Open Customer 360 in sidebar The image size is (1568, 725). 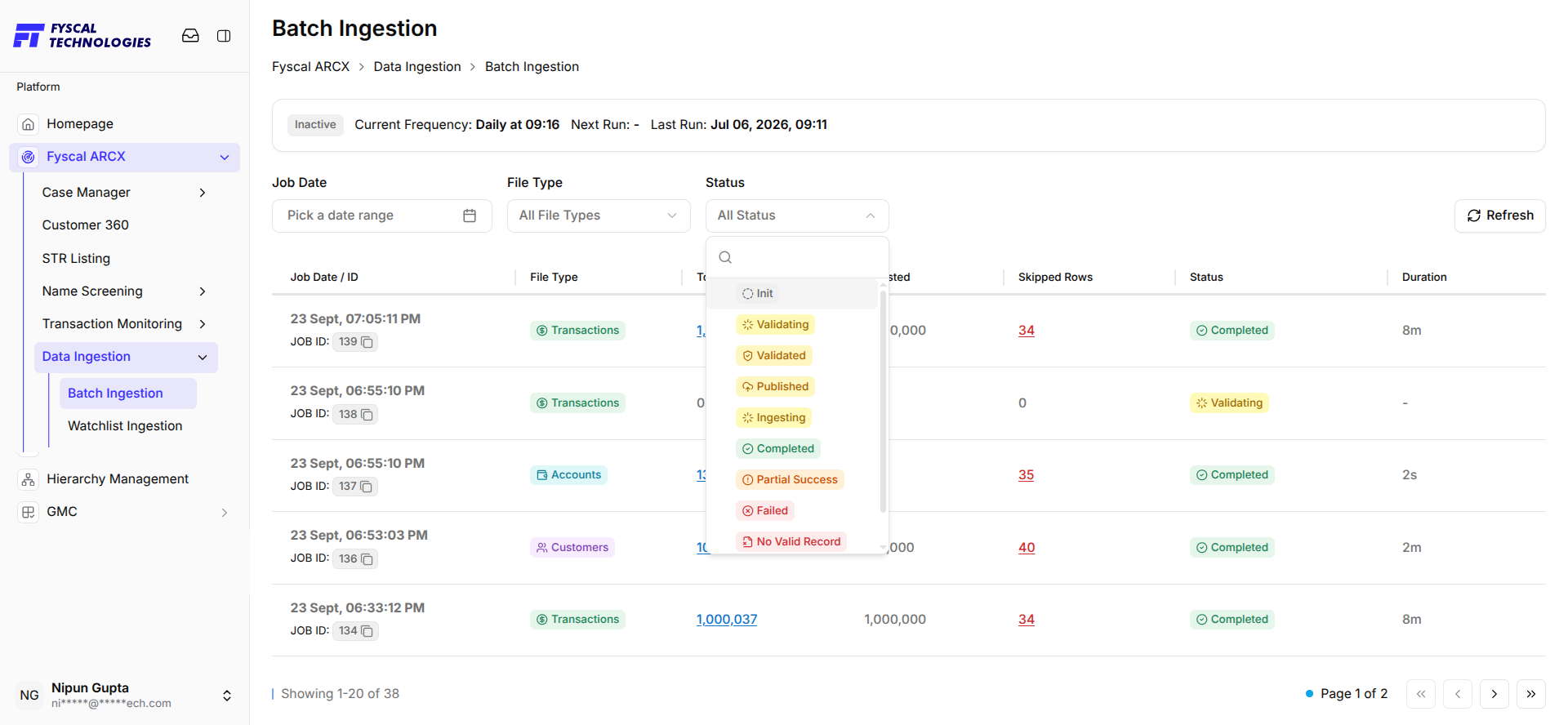tap(86, 225)
